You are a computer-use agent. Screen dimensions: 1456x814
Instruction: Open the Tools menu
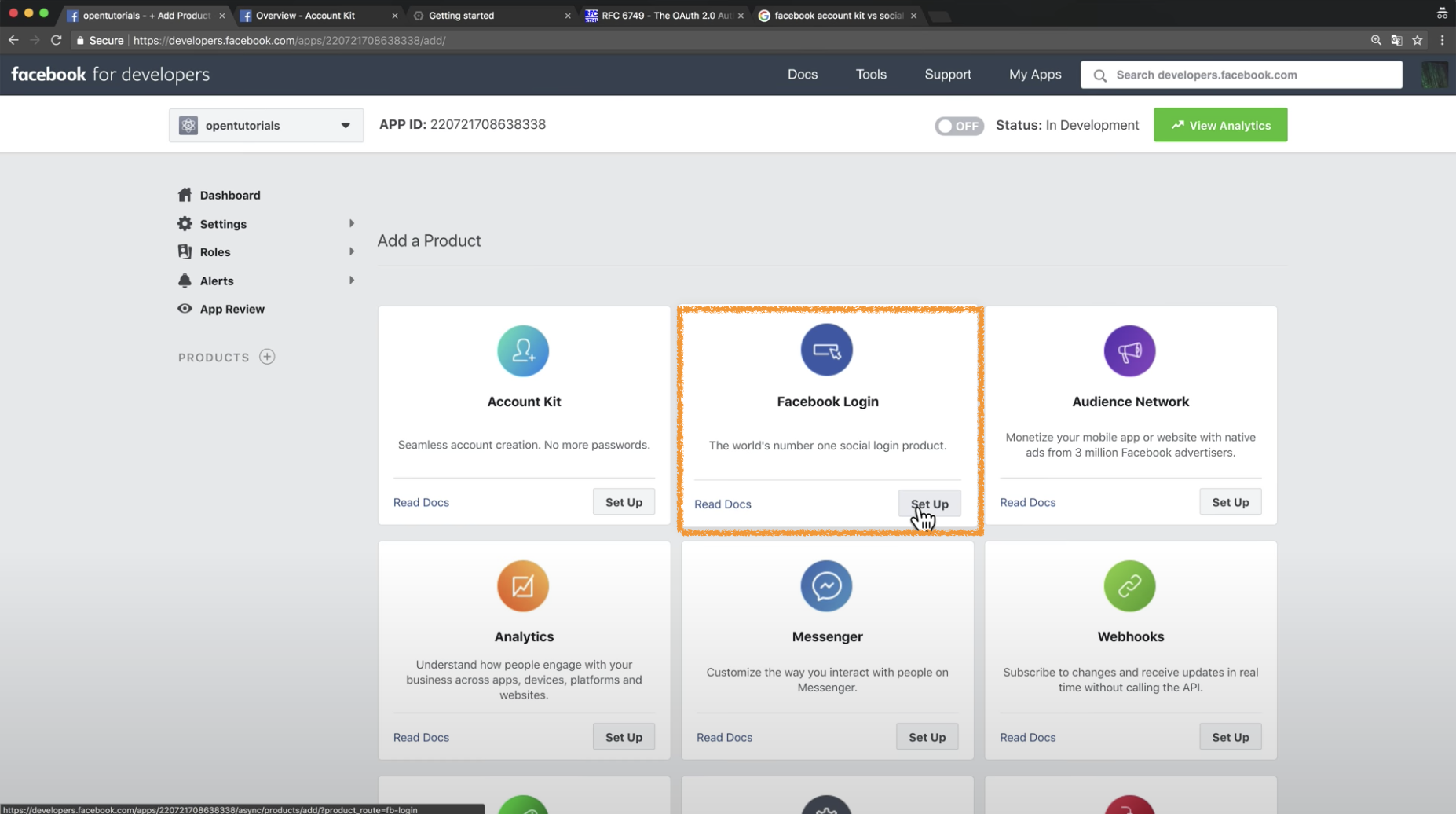871,75
